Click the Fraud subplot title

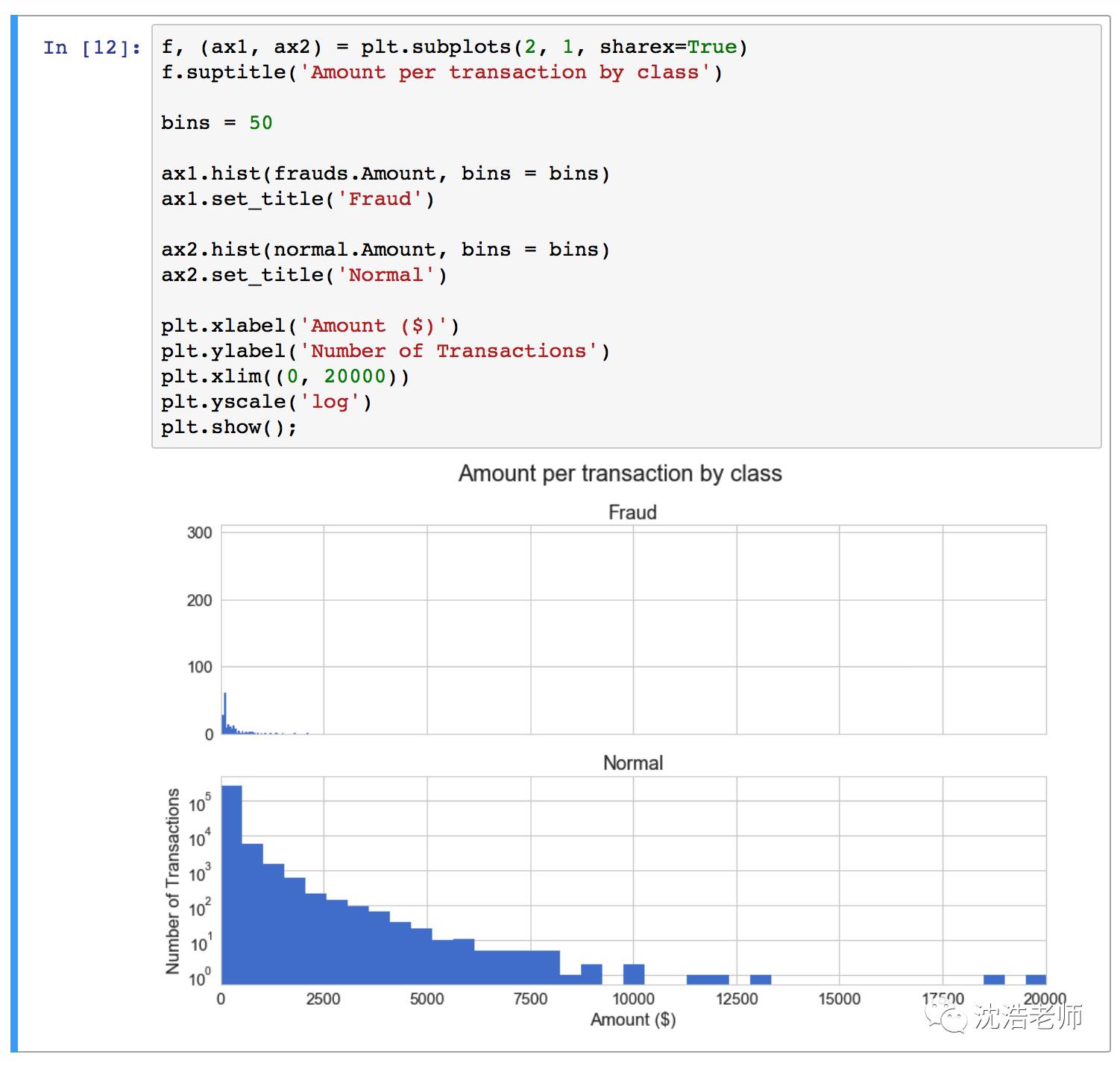(632, 512)
